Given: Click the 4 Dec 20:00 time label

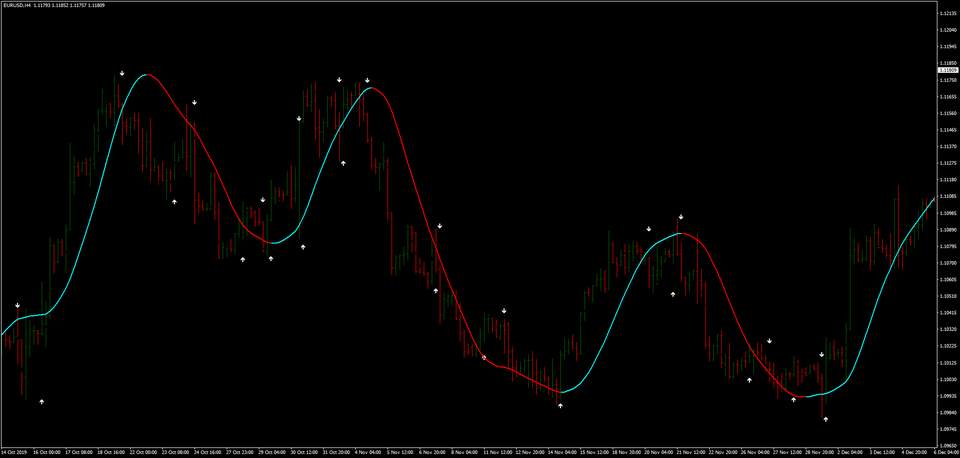Looking at the screenshot, I should (915, 452).
